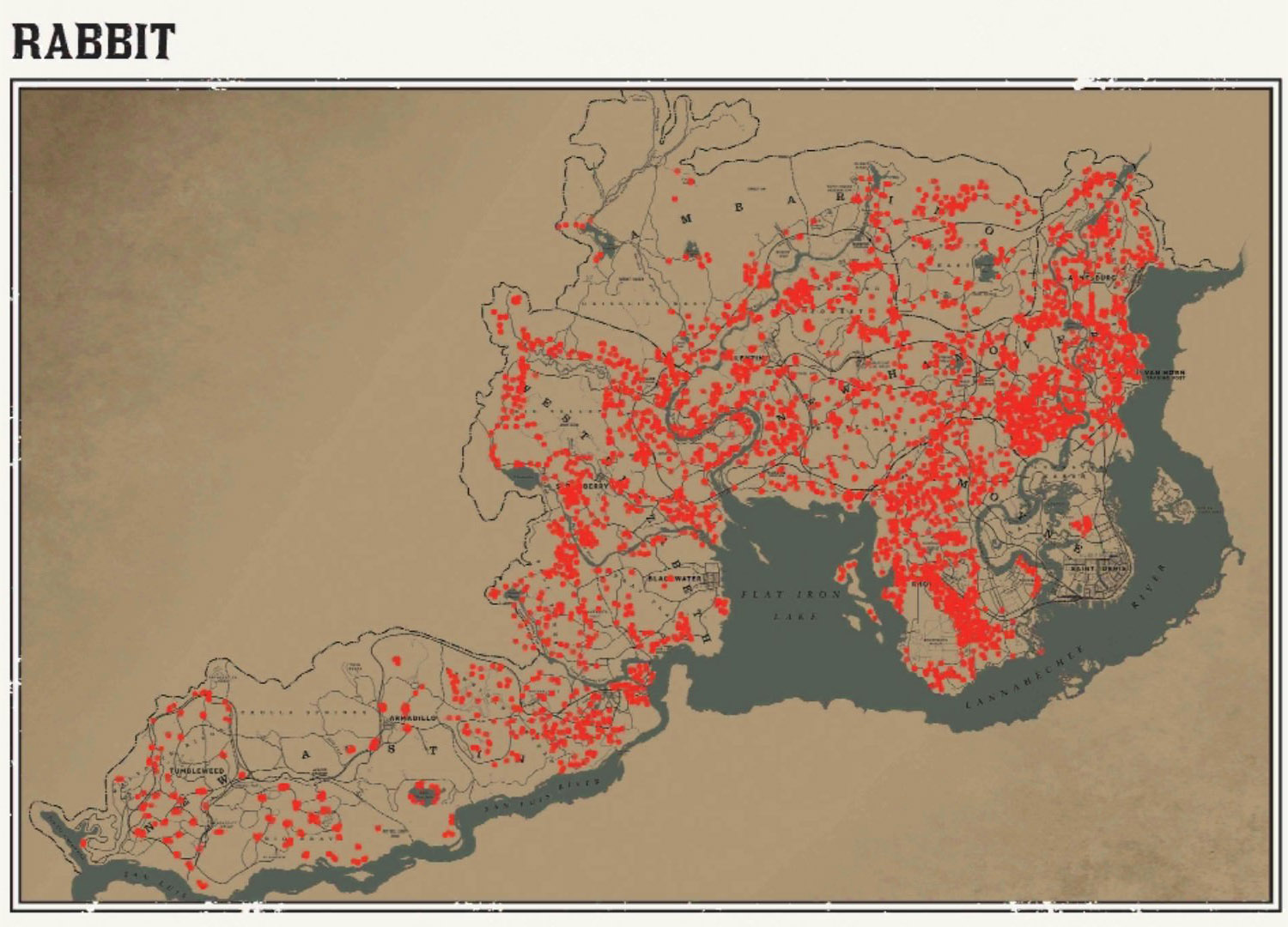Click the small lake west of Strawberry
Viewport: 1288px width, 927px height.
[x=521, y=476]
